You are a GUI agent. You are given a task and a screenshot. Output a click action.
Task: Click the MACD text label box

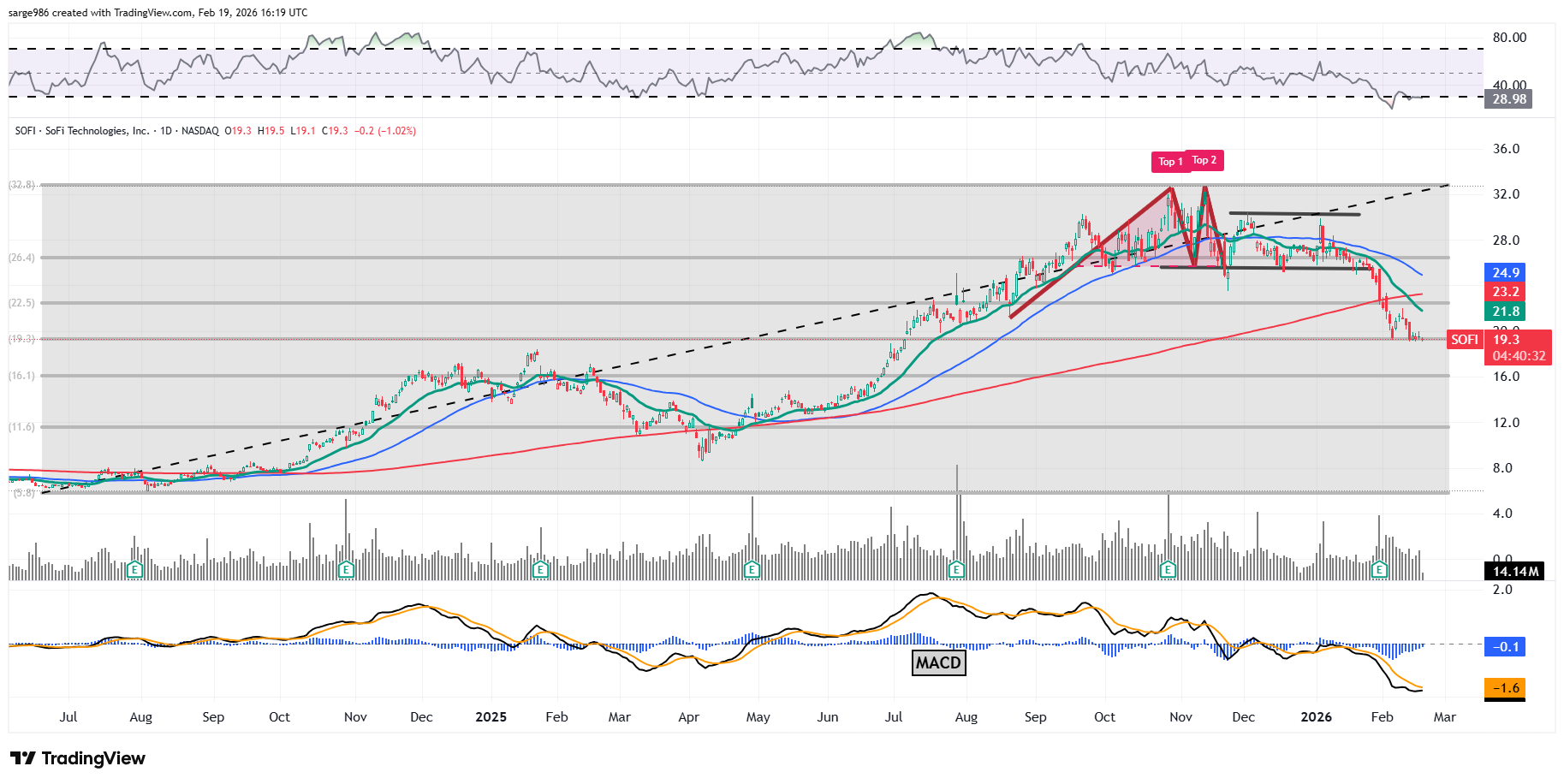coord(938,662)
